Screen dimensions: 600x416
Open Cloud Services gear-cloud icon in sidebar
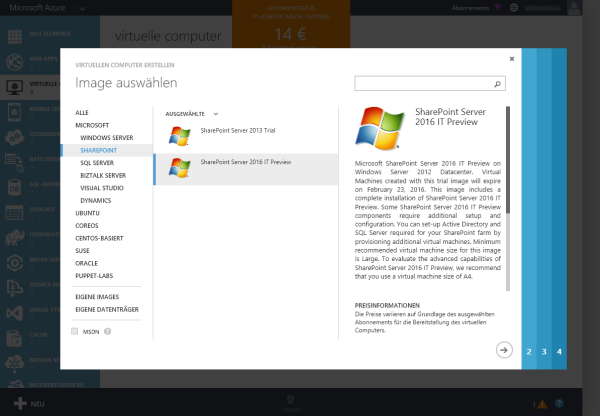point(15,137)
